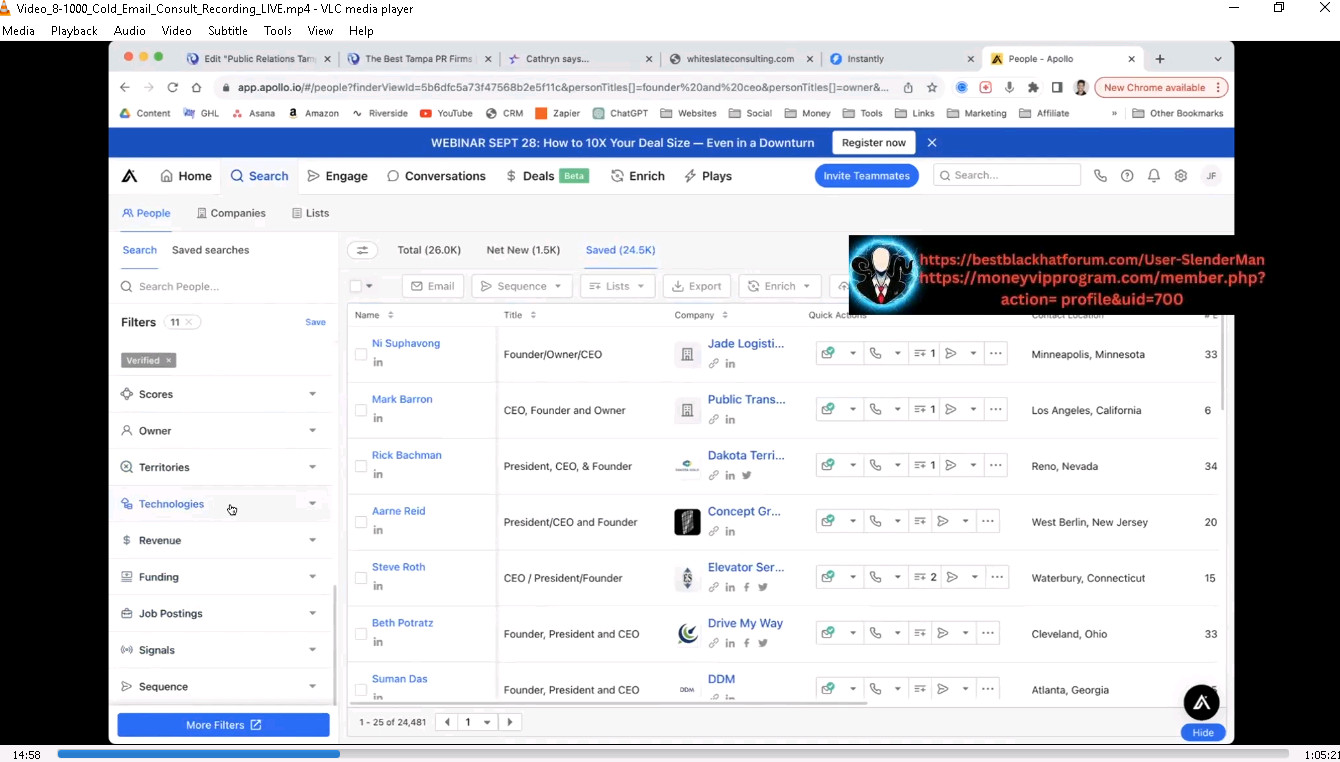Switch to Saved searches tab
Screen dimensions: 1340x762
click(x=210, y=250)
